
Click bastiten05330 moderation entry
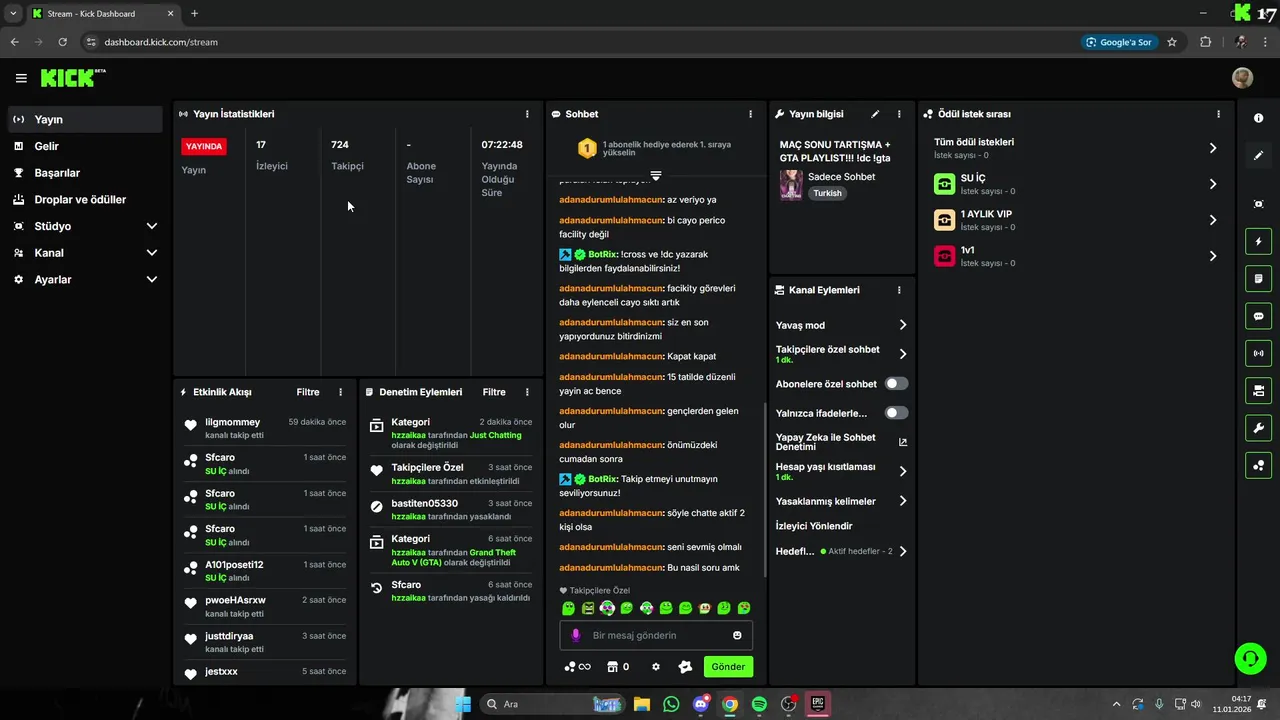450,509
